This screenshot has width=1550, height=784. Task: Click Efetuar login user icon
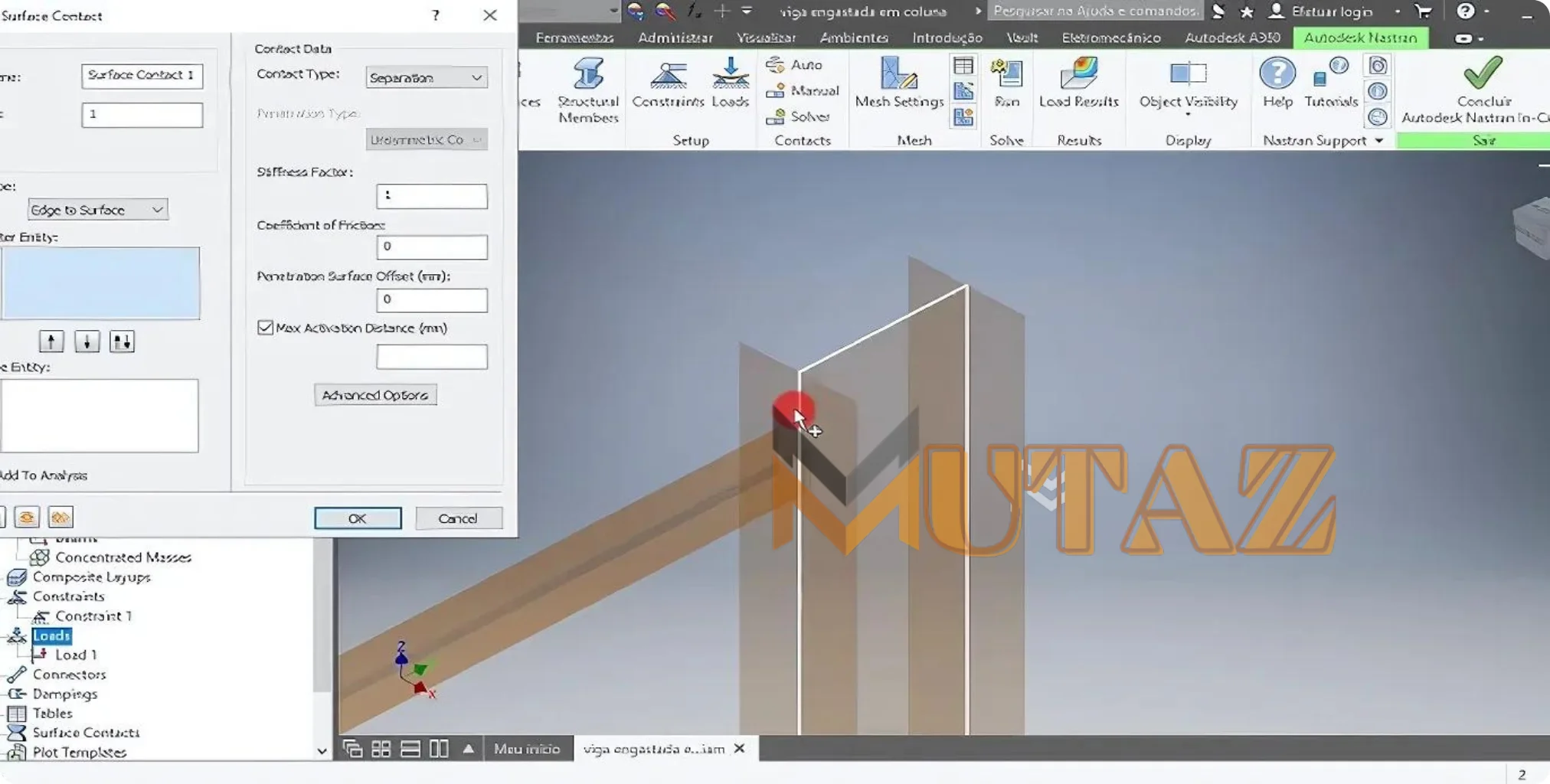click(x=1276, y=11)
